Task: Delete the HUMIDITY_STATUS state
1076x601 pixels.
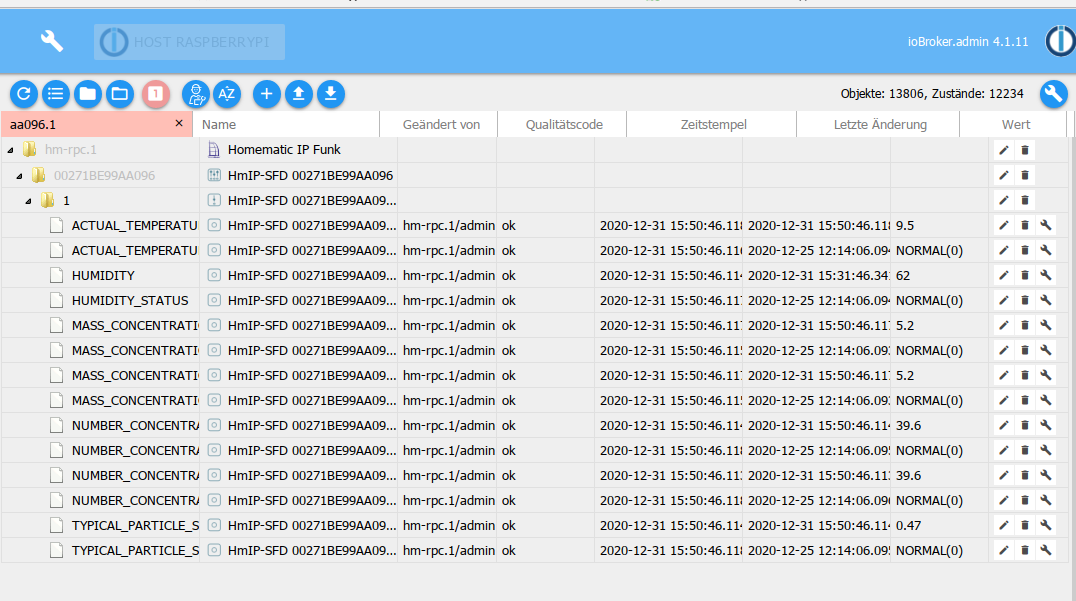Action: [x=1025, y=300]
